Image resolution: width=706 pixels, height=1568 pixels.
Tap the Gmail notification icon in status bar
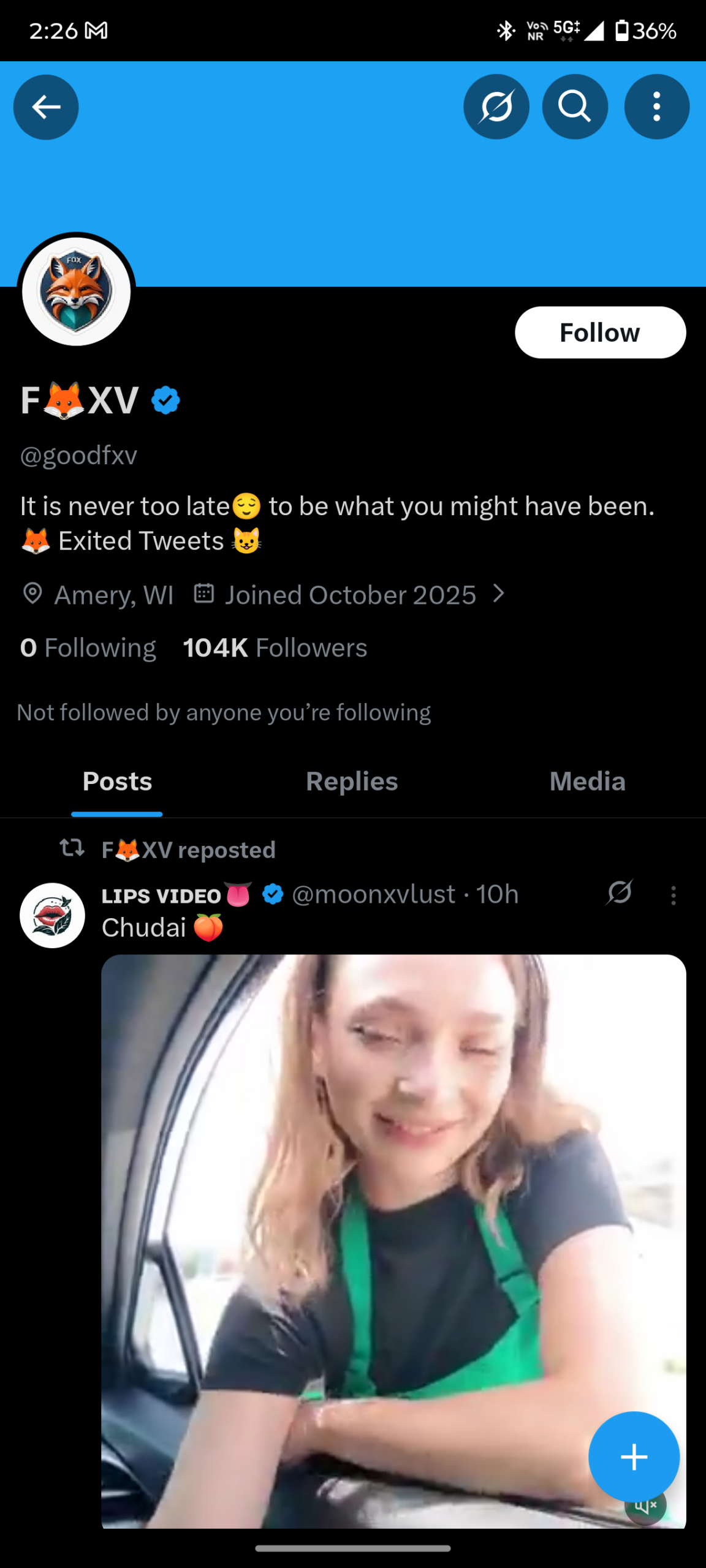click(96, 31)
